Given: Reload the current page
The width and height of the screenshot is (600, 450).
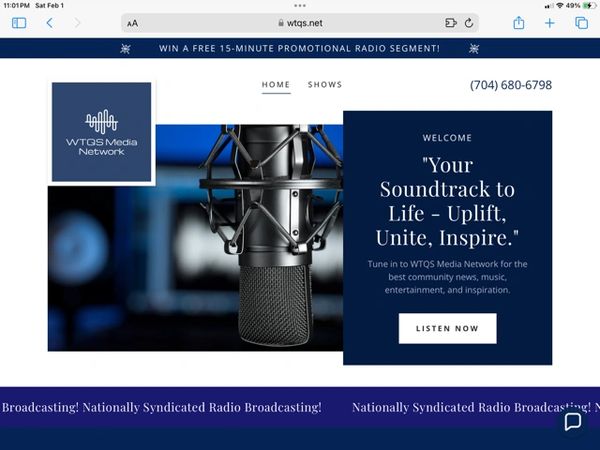Looking at the screenshot, I should pos(469,23).
